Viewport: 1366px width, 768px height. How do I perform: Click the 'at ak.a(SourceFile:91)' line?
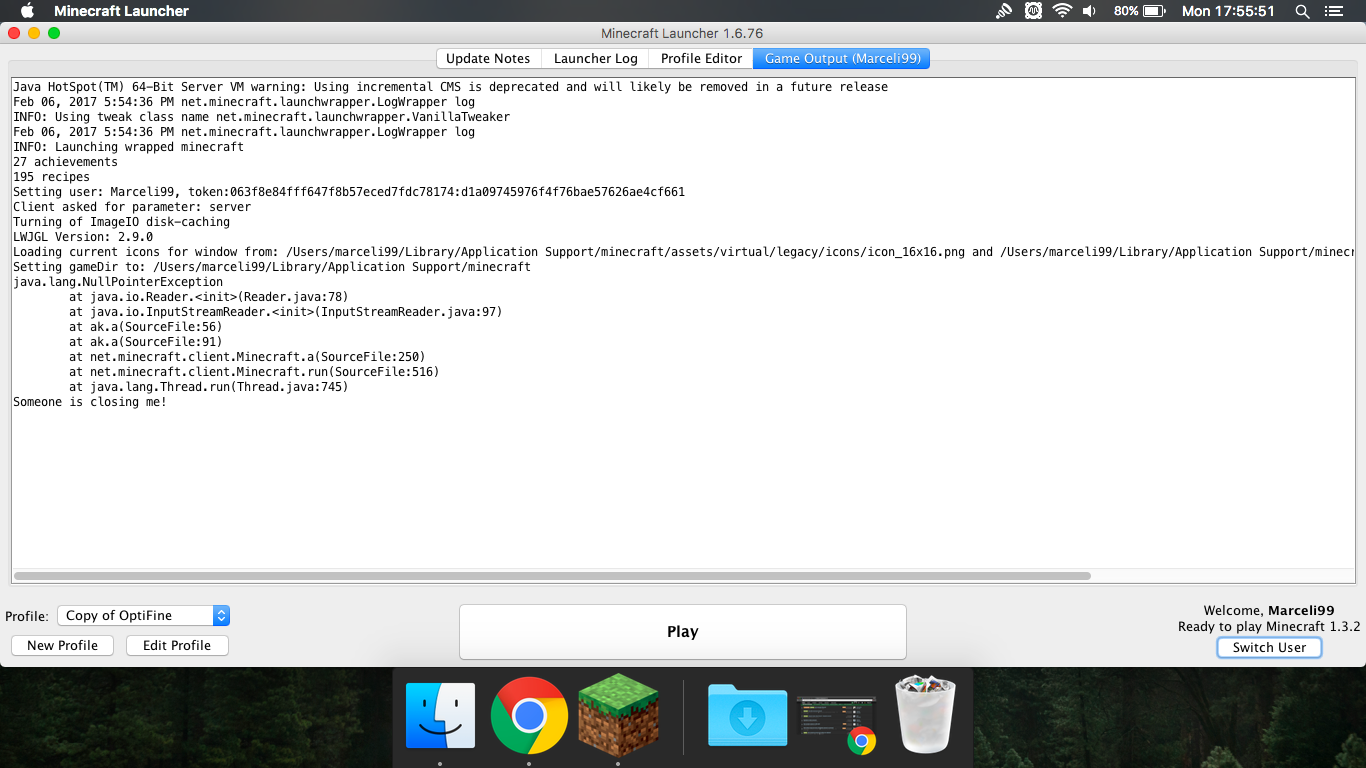pyautogui.click(x=146, y=342)
